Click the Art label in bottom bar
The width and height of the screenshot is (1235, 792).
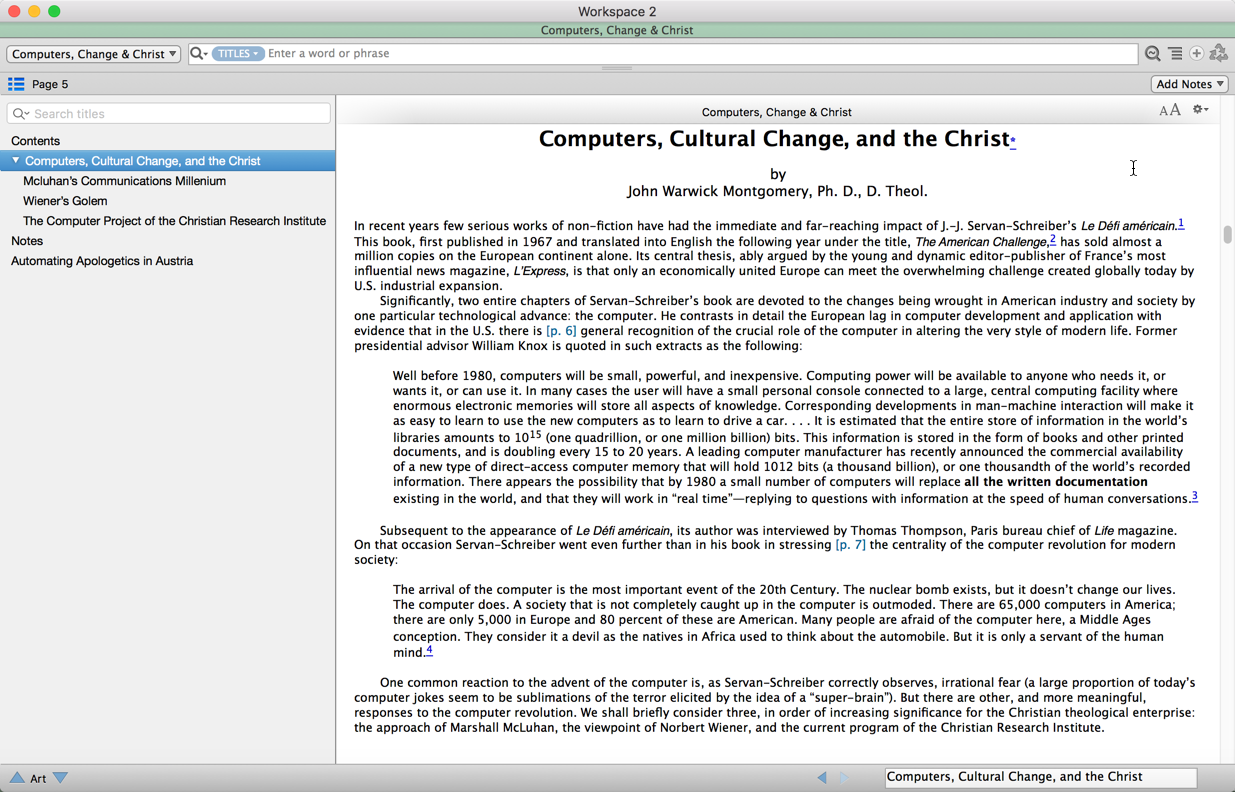(x=38, y=778)
